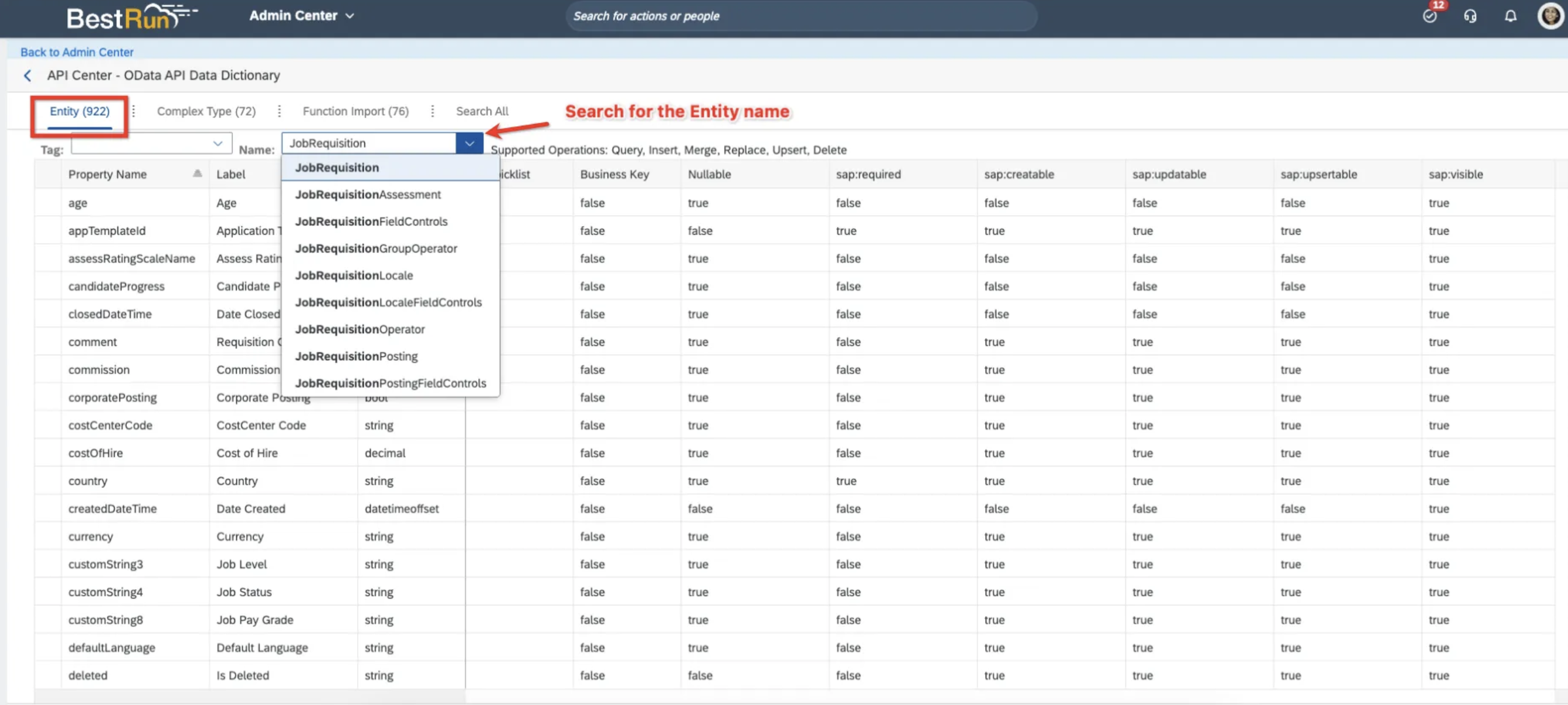Click Back to Admin Center link
The height and width of the screenshot is (705, 1568).
point(77,52)
